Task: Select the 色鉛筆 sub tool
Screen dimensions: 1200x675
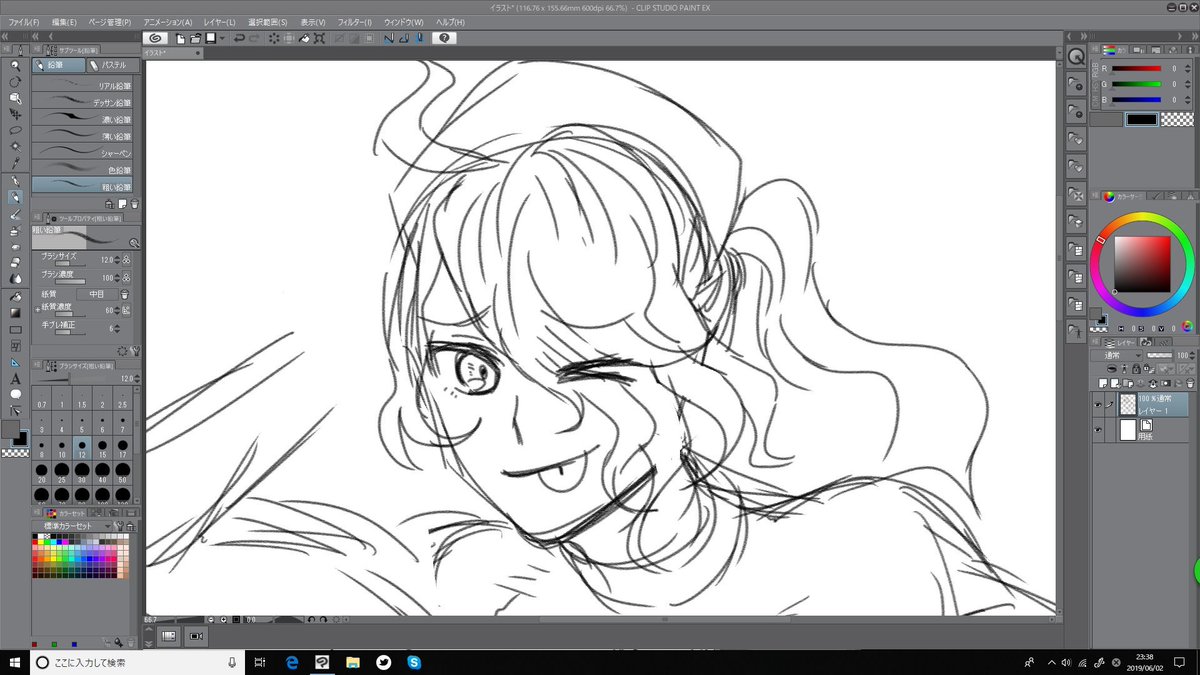Action: (x=82, y=170)
